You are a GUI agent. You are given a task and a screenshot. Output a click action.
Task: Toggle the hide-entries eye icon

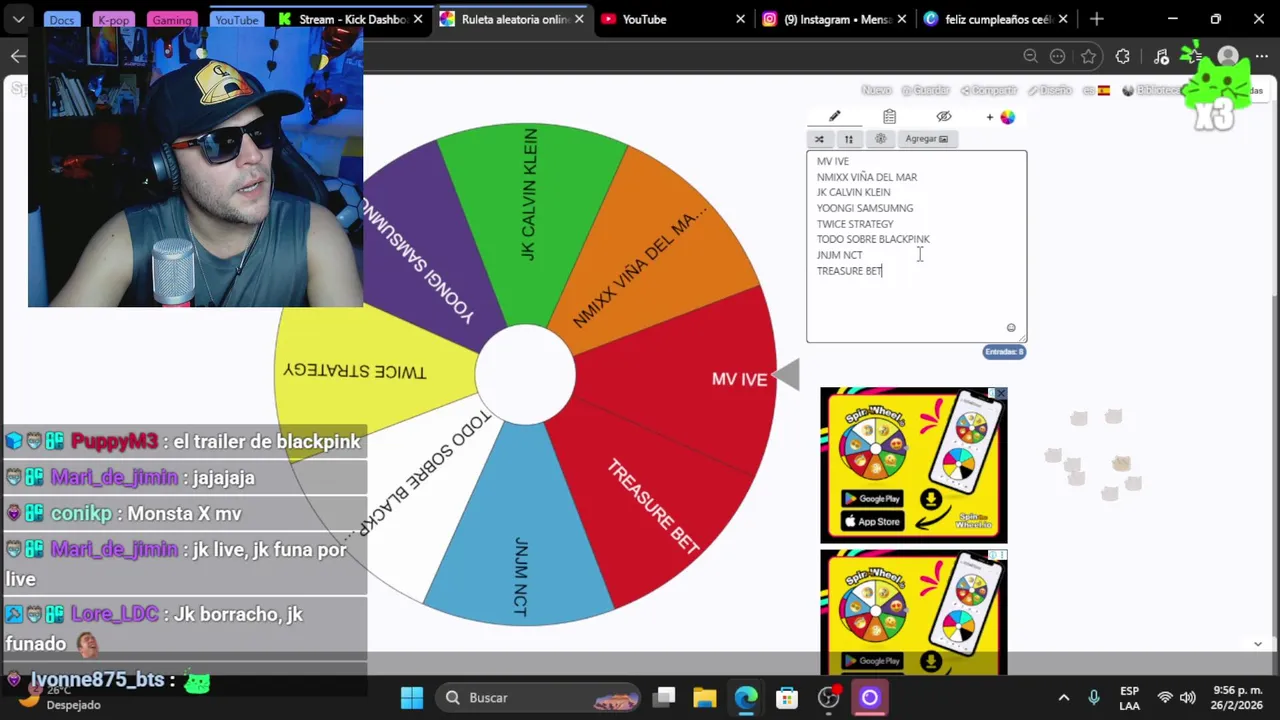click(x=944, y=117)
